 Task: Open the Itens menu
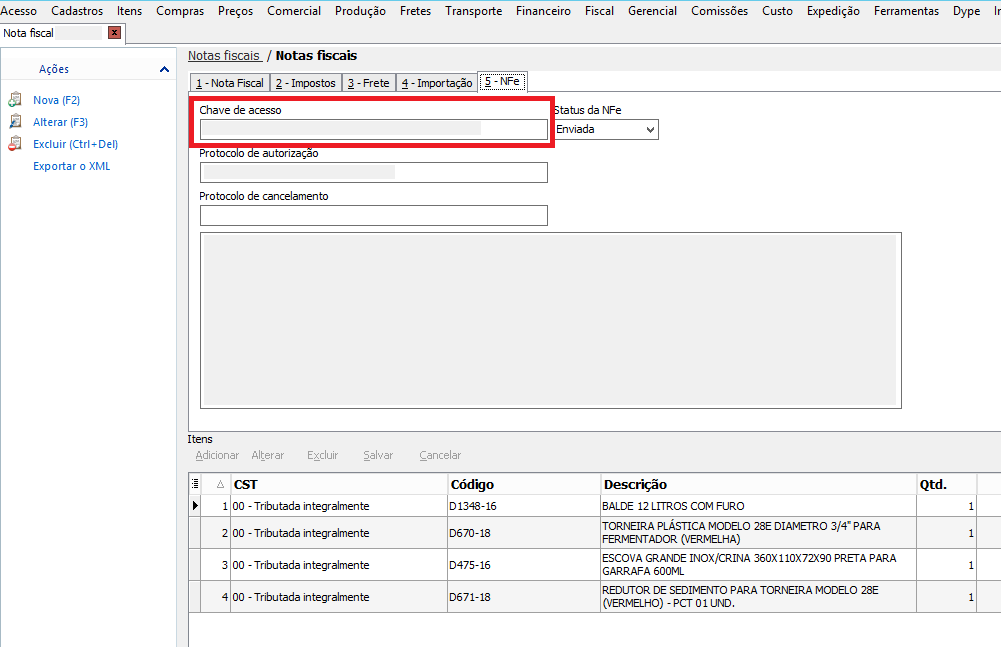130,11
